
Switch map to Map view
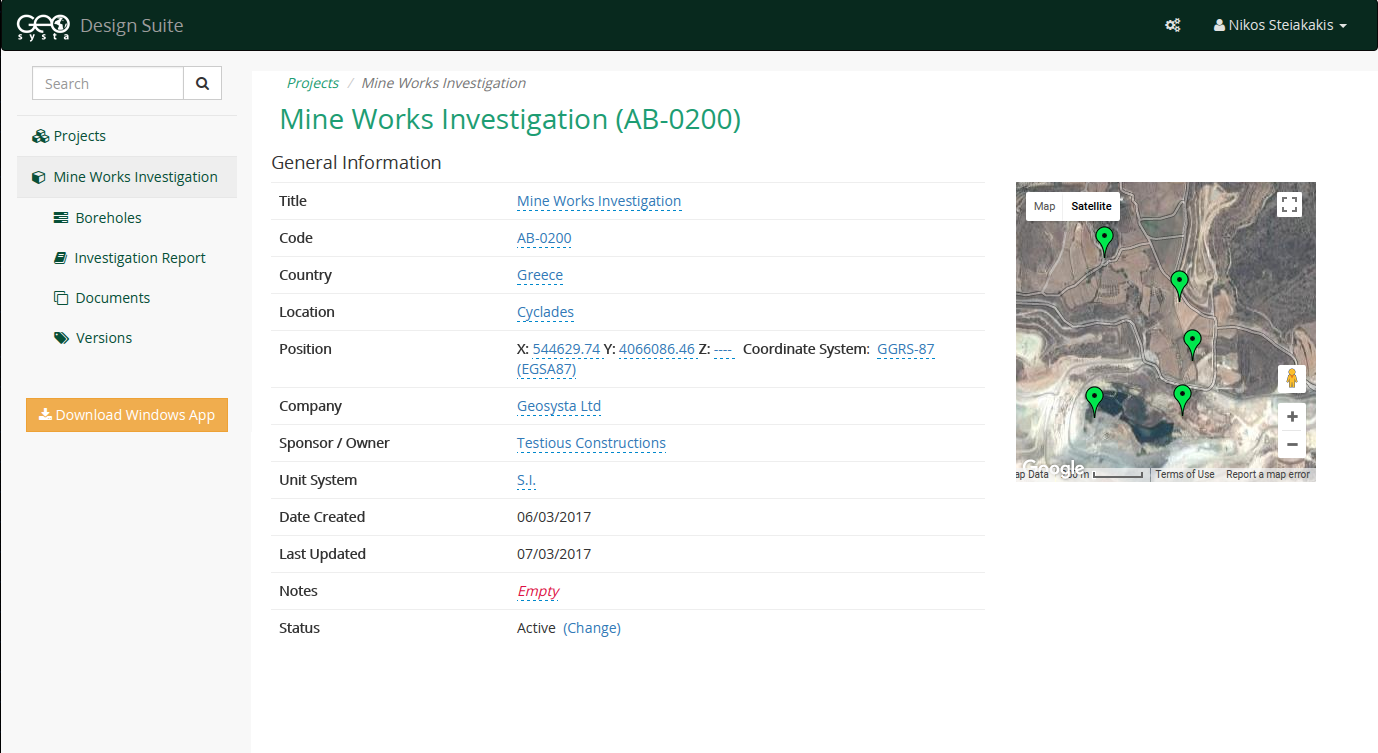click(1044, 206)
